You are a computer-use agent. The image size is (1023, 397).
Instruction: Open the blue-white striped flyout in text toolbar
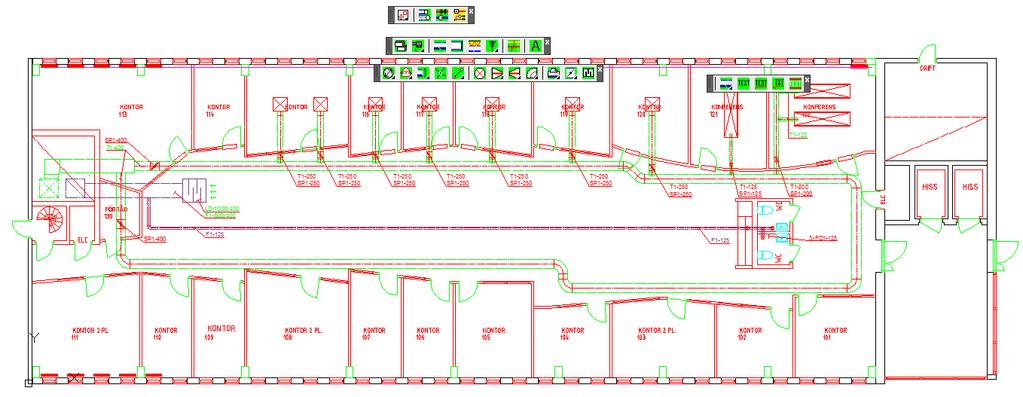click(x=726, y=83)
